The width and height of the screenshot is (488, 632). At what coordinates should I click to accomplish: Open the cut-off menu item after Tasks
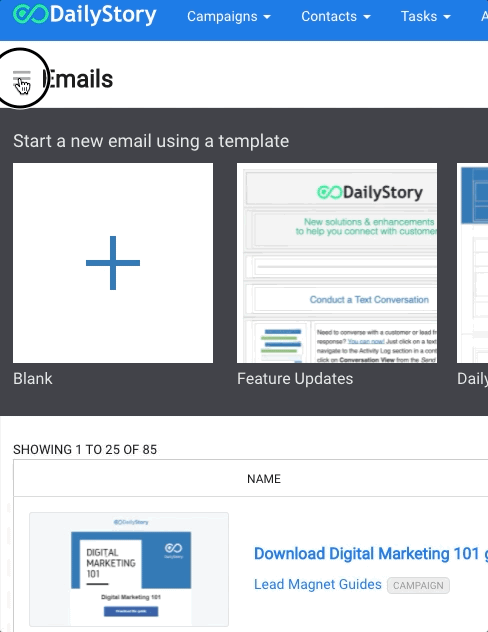pos(484,17)
